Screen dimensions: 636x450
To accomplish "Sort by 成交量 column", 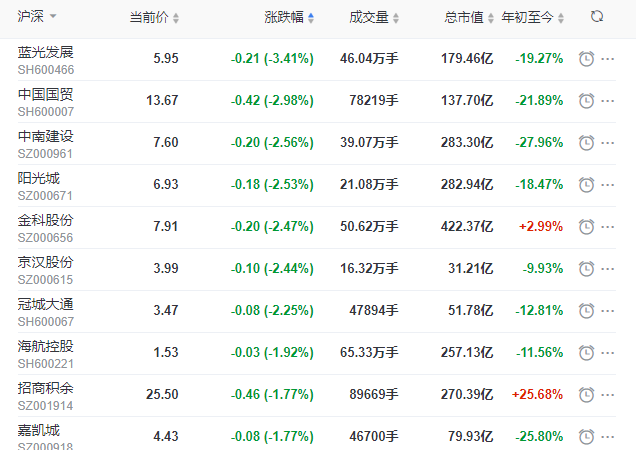I will [374, 17].
